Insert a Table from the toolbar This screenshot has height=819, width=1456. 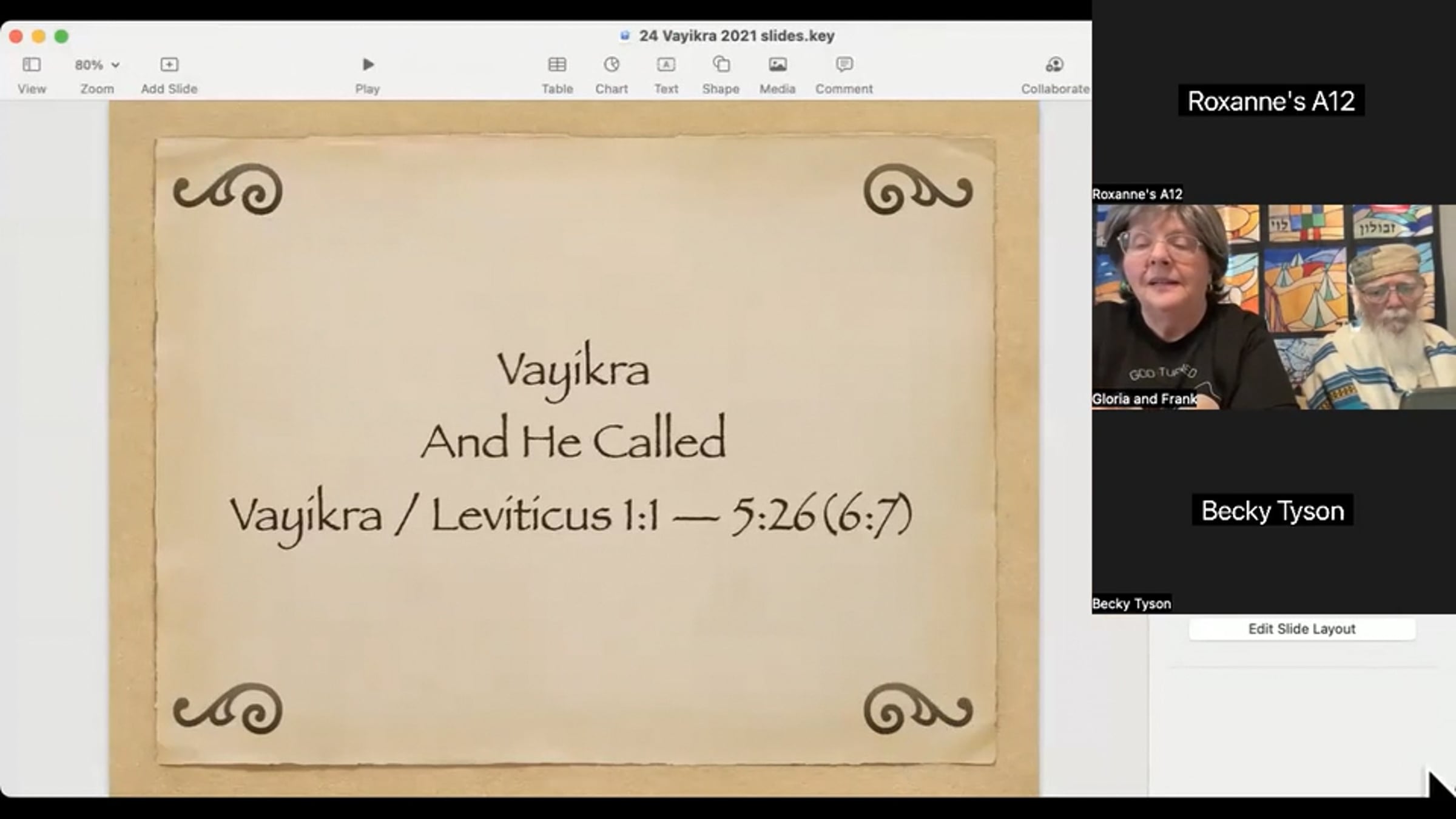(557, 65)
